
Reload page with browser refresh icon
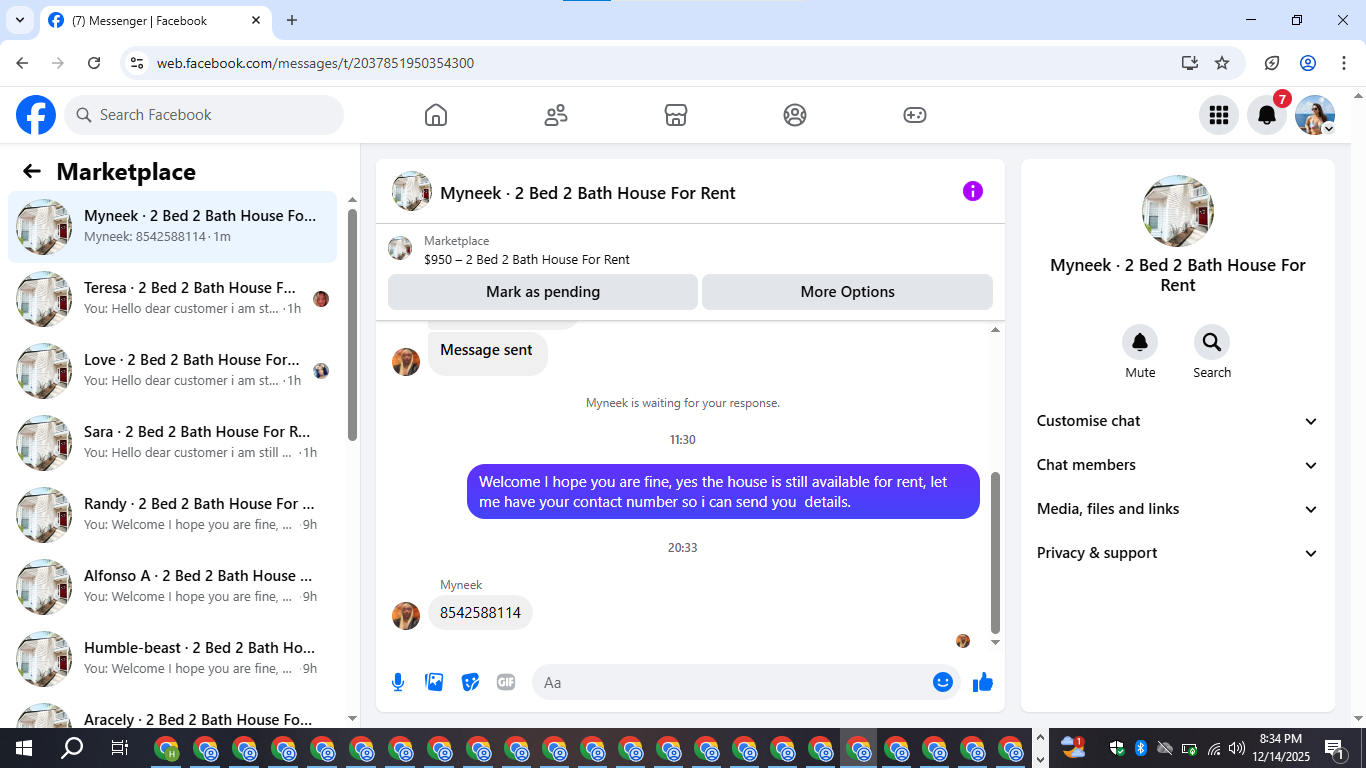[x=94, y=63]
